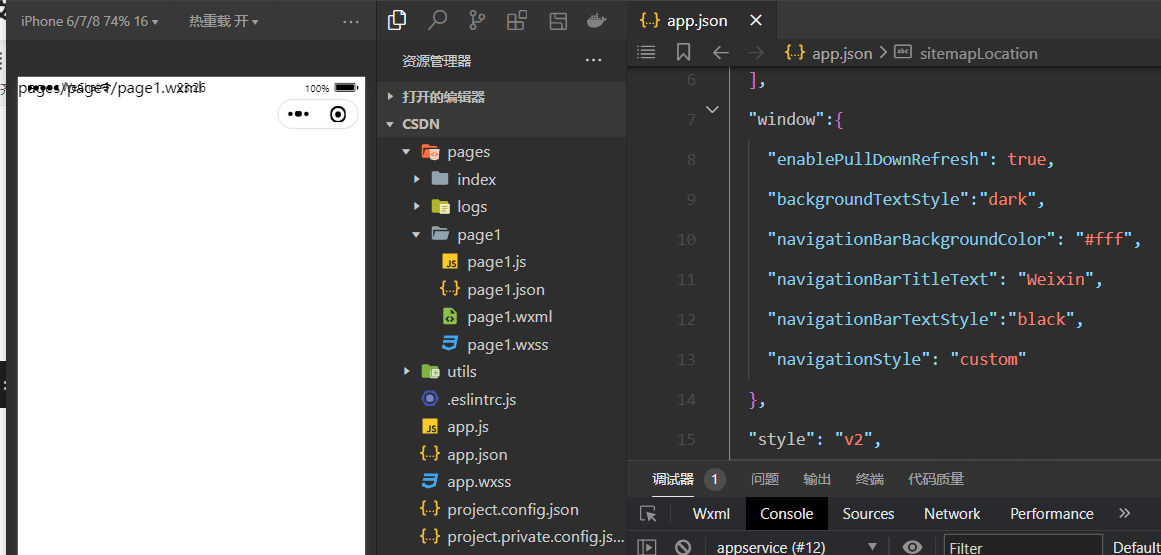
Task: Open the Wxml devtools tab
Action: (711, 514)
